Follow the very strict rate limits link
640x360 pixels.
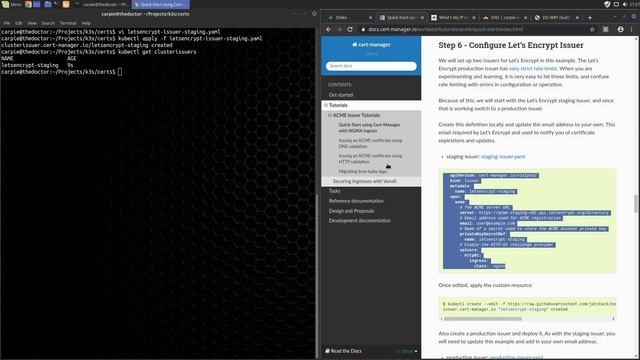click(533, 69)
